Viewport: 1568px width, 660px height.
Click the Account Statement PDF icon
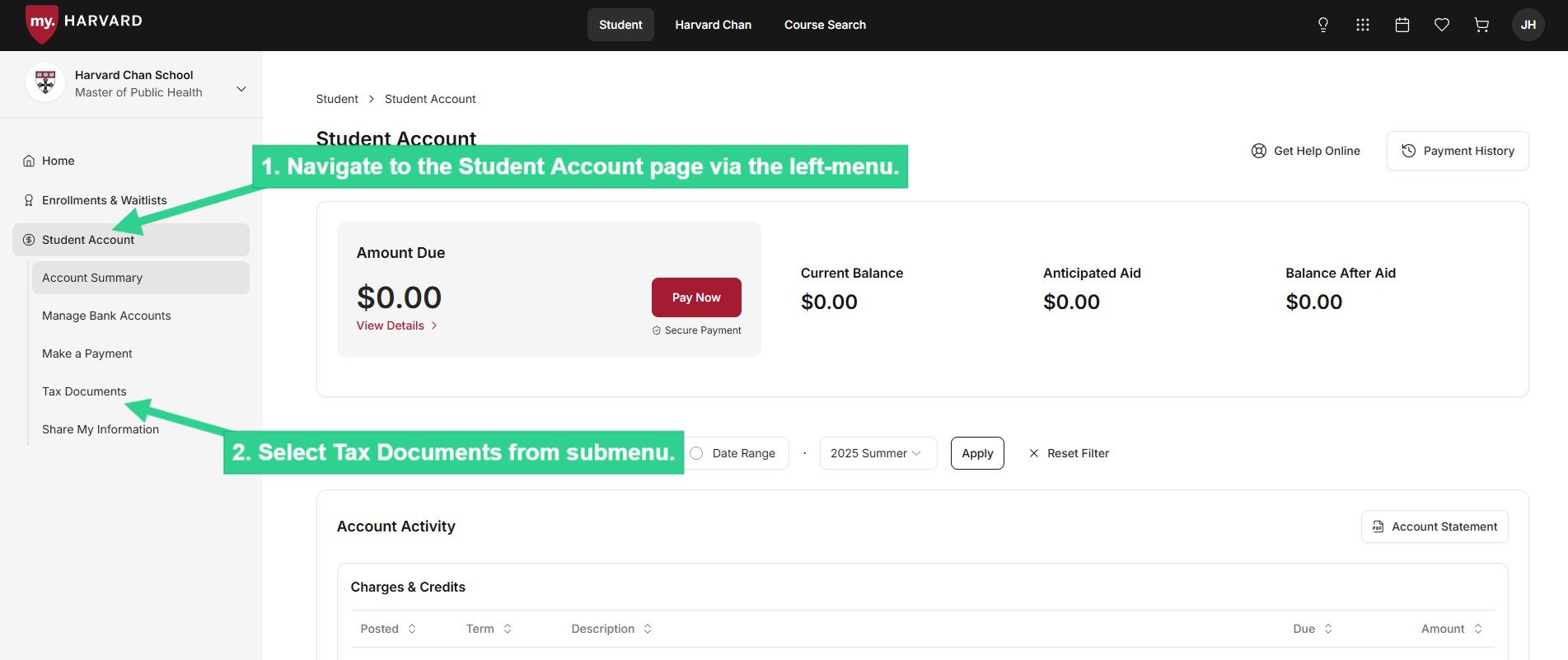[1378, 527]
